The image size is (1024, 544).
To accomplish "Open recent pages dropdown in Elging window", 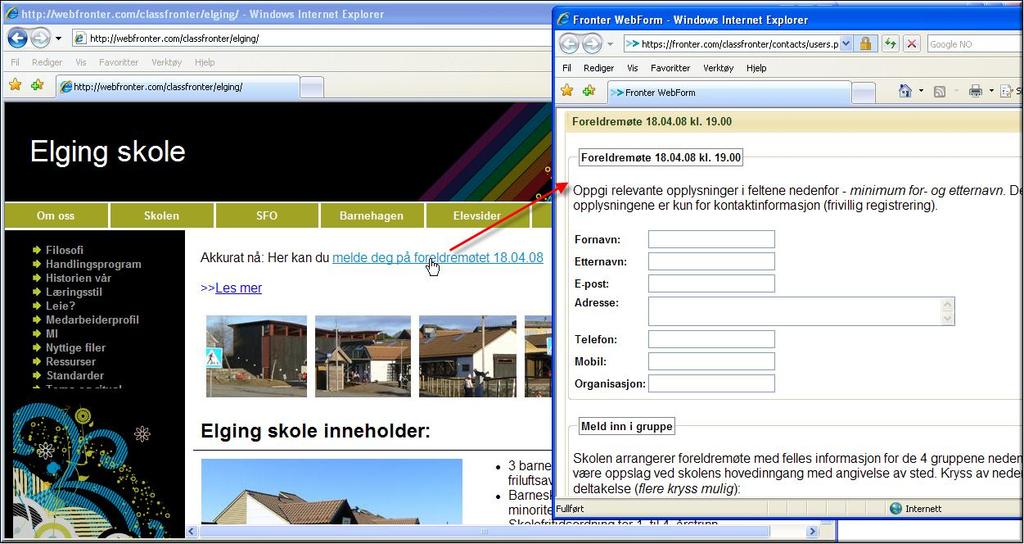I will (58, 39).
